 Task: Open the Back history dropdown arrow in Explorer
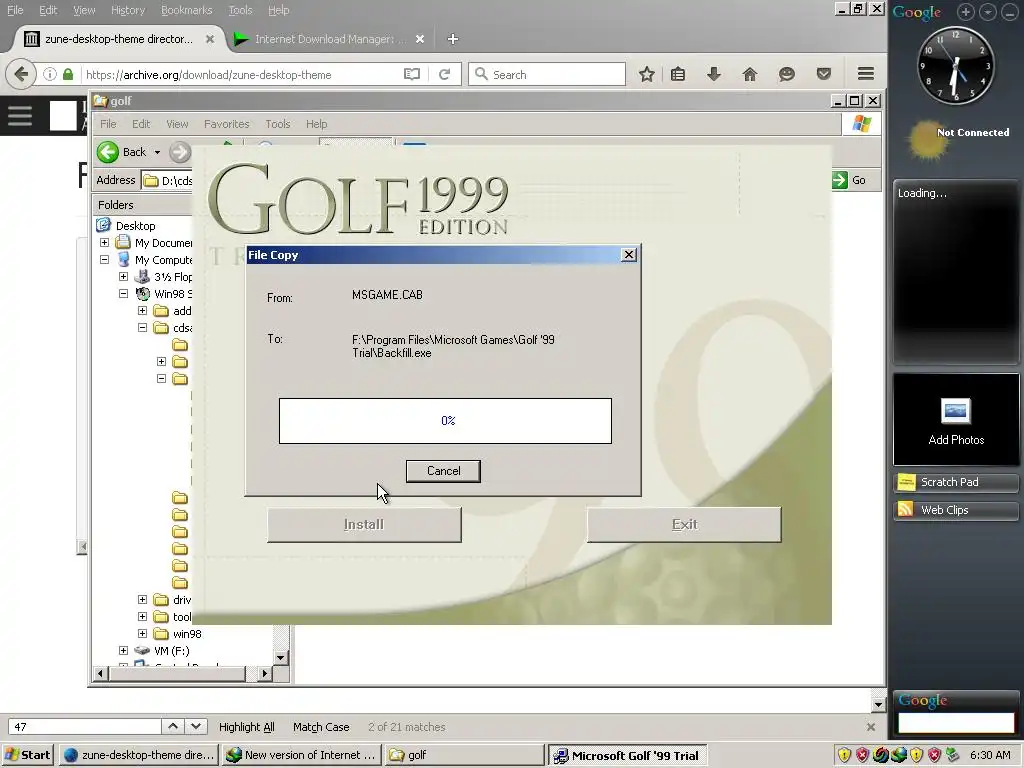click(x=157, y=152)
